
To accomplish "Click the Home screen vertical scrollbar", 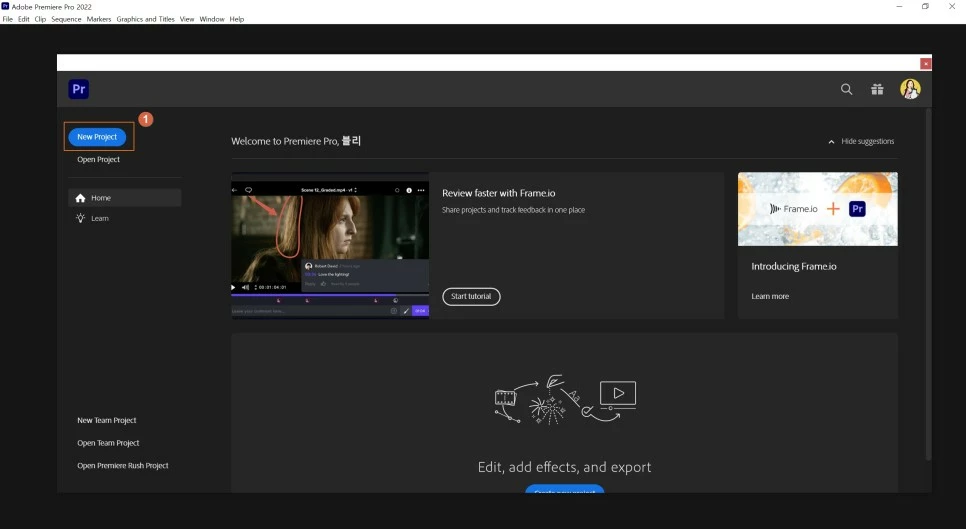I will (x=928, y=284).
